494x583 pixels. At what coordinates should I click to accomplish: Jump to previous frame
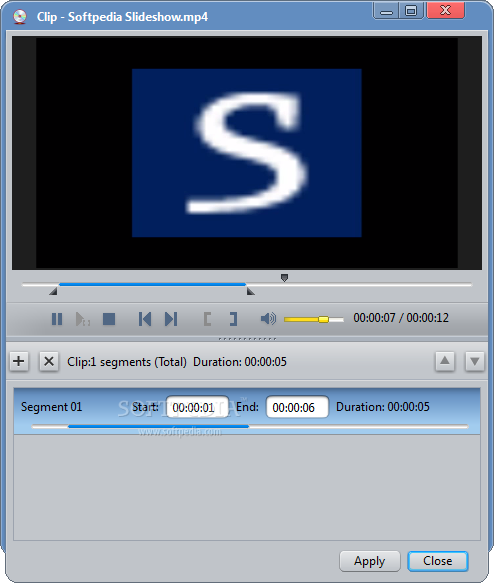click(x=145, y=319)
